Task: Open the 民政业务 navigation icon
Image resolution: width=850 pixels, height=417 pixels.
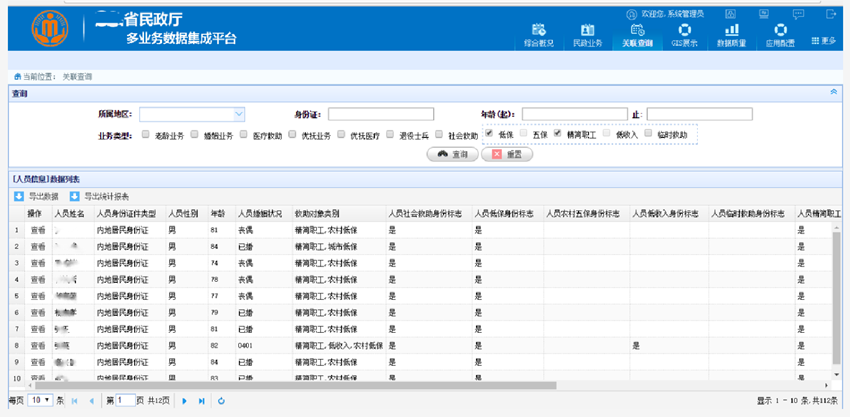Action: pos(587,30)
